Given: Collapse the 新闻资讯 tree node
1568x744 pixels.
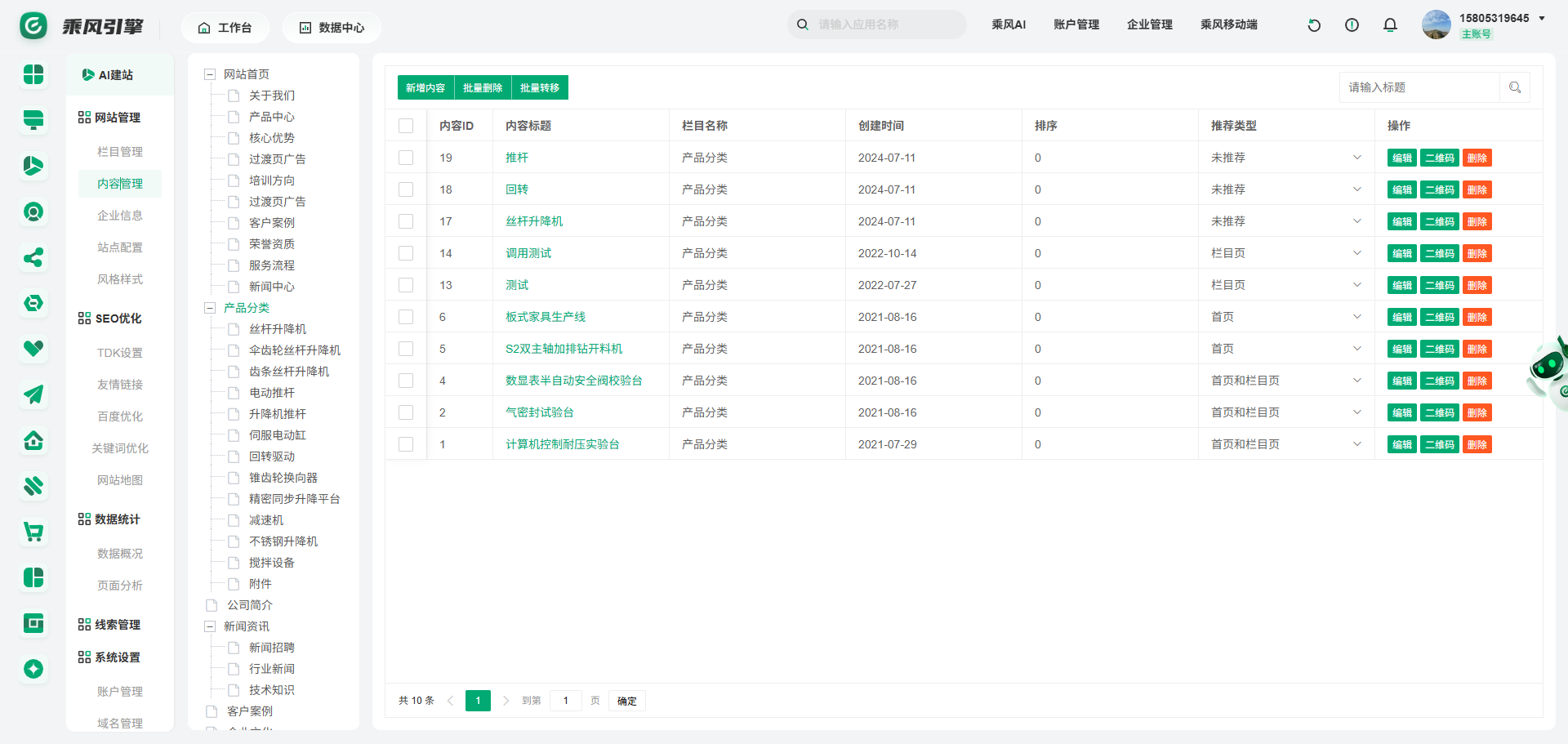Looking at the screenshot, I should coord(210,626).
